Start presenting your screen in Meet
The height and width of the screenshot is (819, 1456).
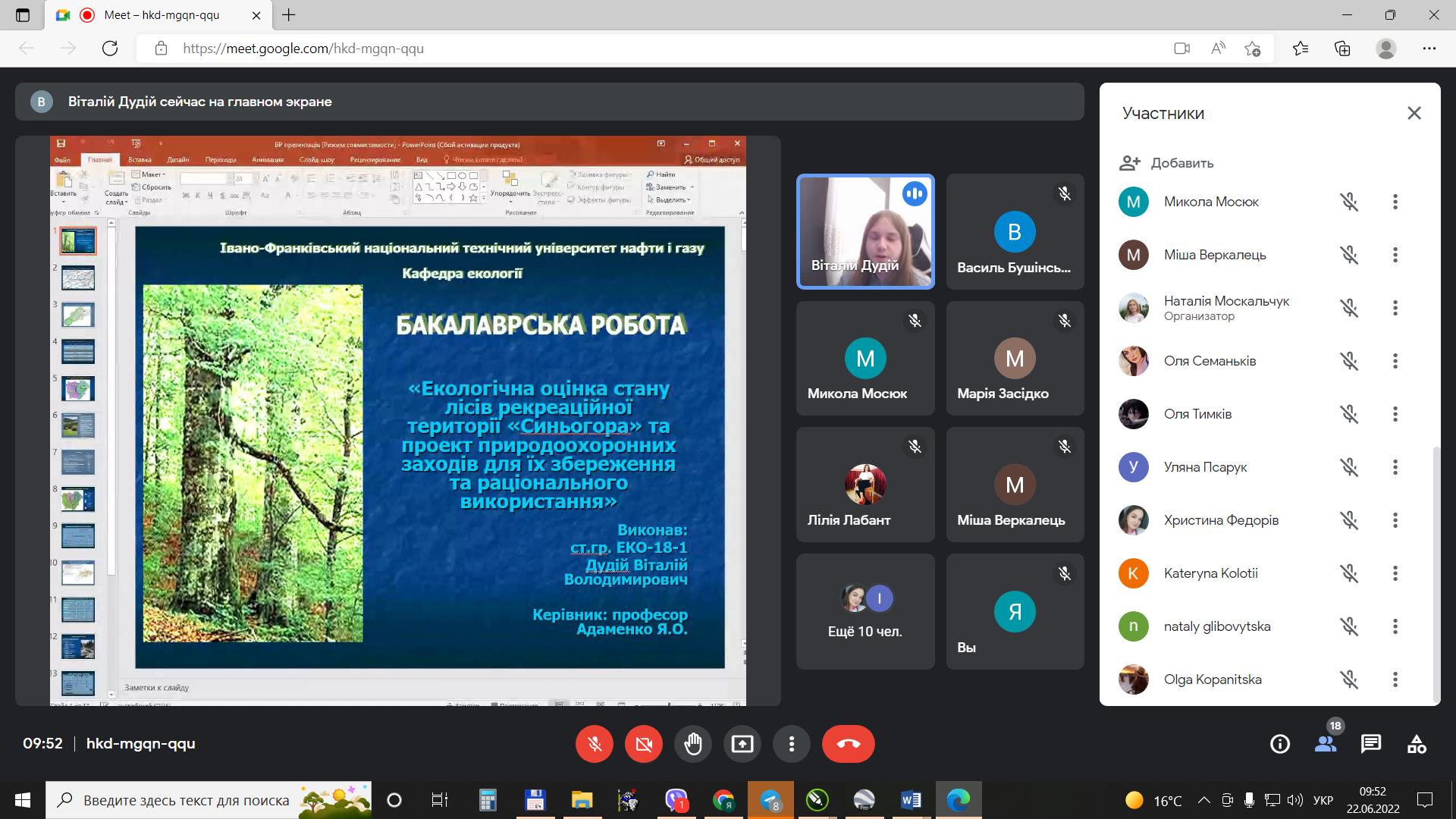[x=742, y=744]
